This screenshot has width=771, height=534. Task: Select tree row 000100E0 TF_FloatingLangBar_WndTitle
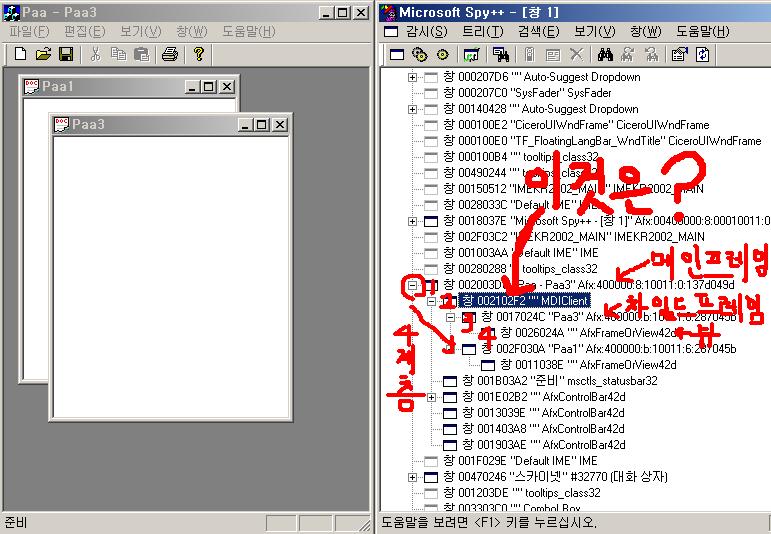coord(602,141)
